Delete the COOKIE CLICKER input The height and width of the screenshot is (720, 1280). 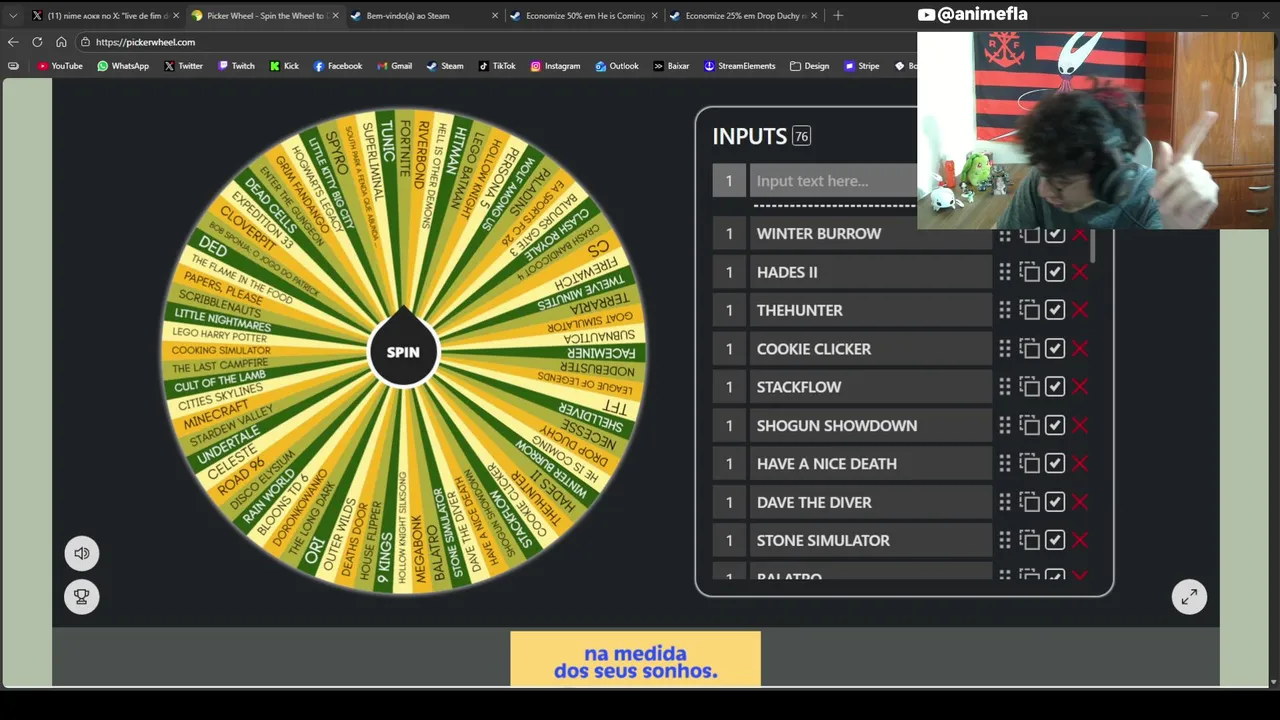(1080, 349)
